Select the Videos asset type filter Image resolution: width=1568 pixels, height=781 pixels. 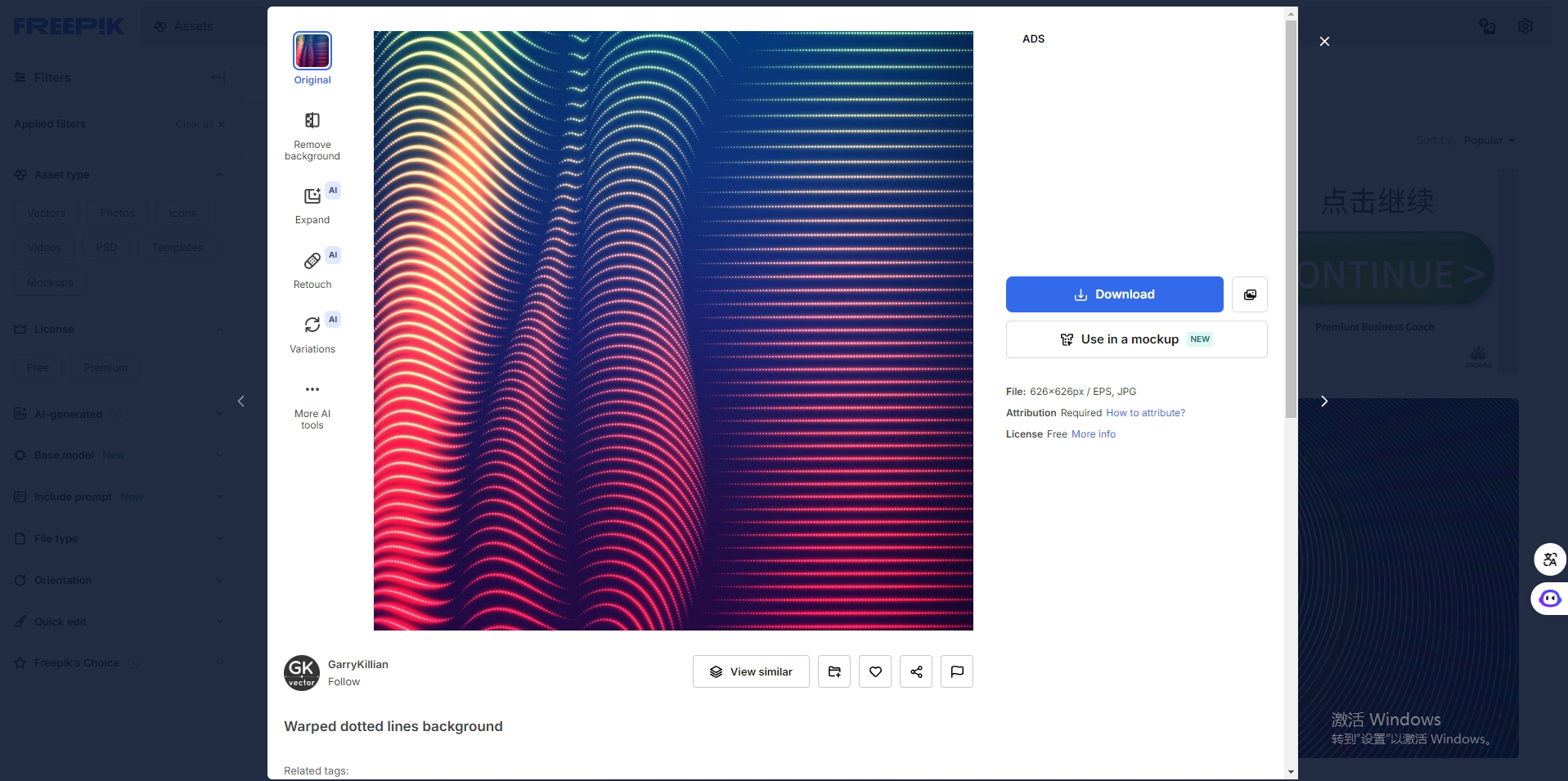pos(44,248)
